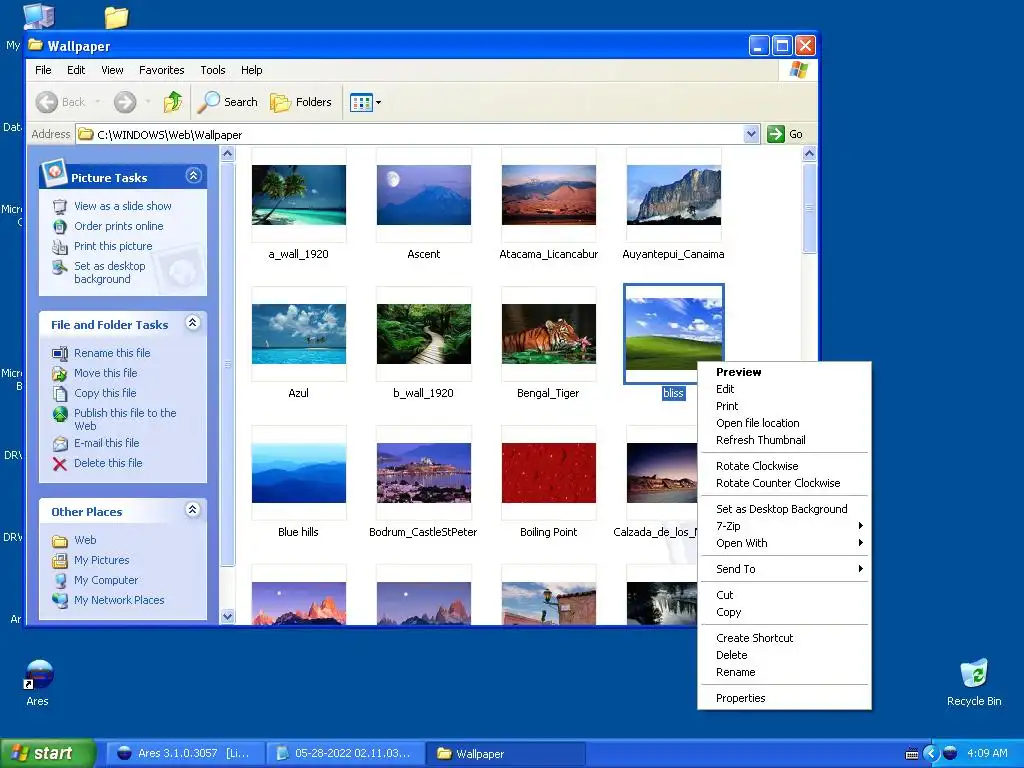The image size is (1024, 768).
Task: Open the Search toolbar button
Action: (x=228, y=102)
